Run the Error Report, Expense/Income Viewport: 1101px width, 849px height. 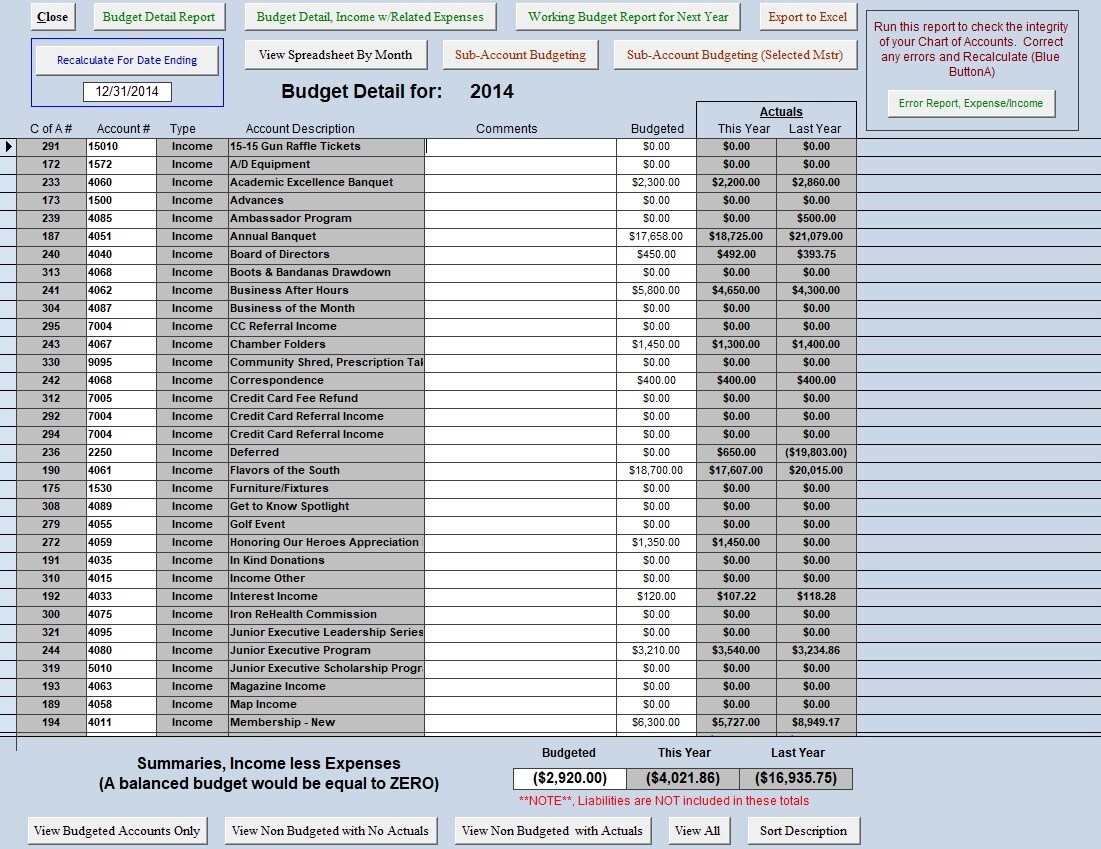(971, 103)
